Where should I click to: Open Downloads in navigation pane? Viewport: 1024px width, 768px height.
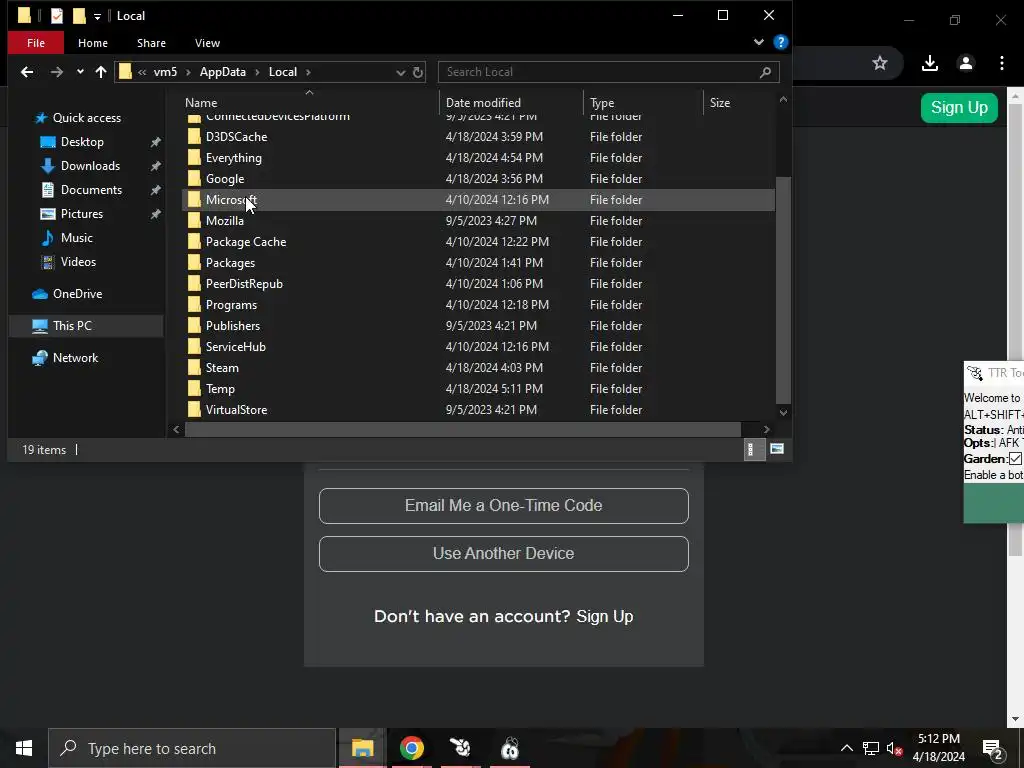click(x=90, y=166)
